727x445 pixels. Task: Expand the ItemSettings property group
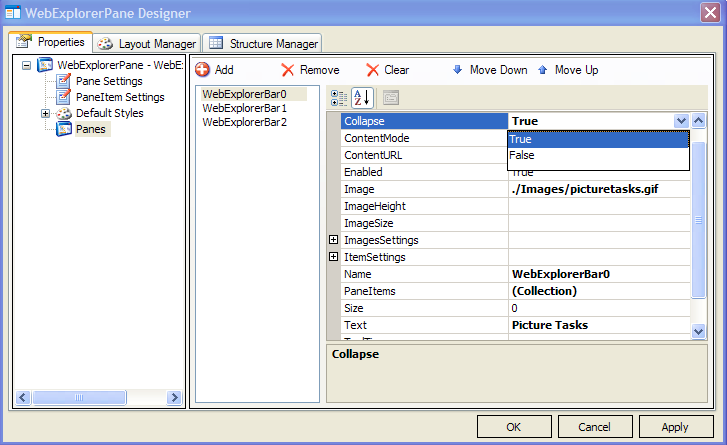(333, 257)
